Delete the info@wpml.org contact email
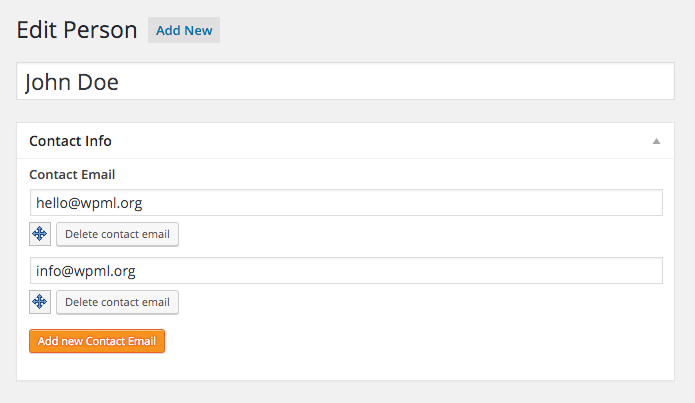The image size is (695, 403). pos(117,302)
